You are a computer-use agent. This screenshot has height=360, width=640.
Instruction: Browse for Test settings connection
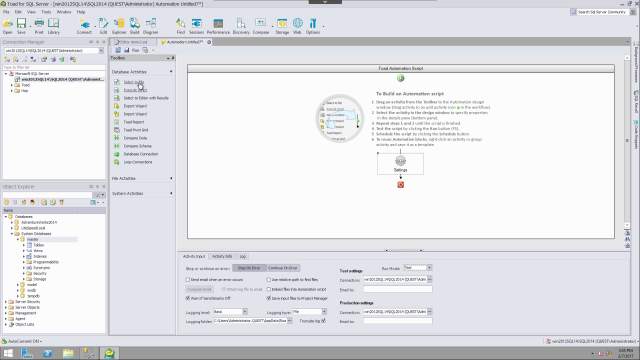[x=430, y=280]
